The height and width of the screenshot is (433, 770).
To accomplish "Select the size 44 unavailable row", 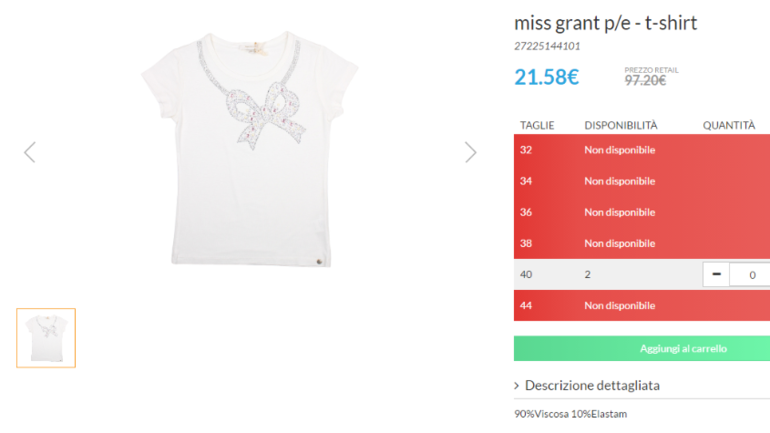I will [642, 305].
